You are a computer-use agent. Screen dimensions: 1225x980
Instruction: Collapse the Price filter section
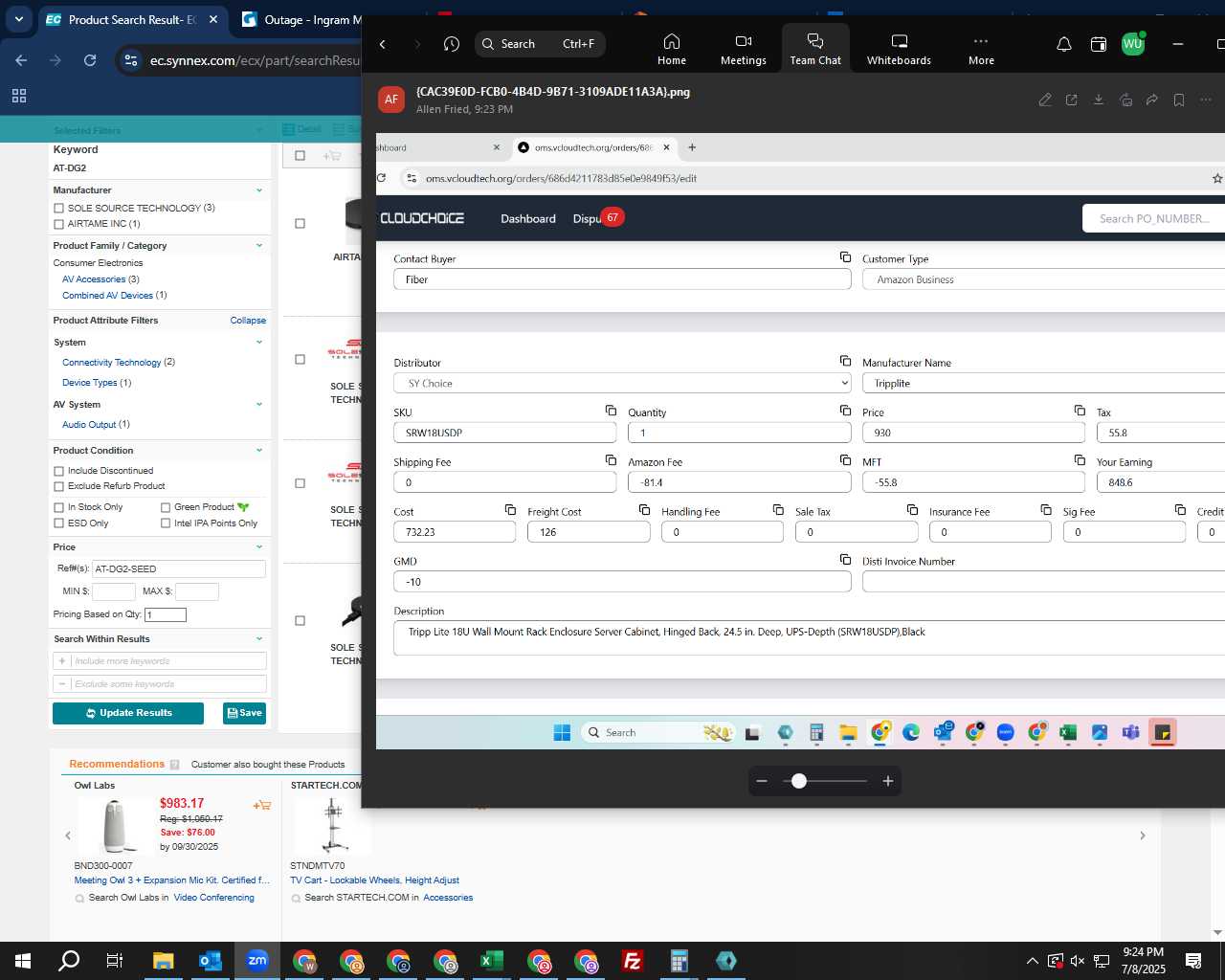[x=259, y=547]
